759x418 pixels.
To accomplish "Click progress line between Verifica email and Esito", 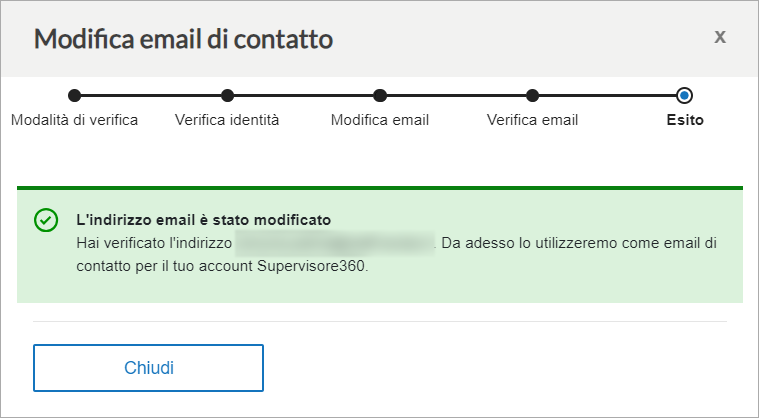I will click(608, 96).
